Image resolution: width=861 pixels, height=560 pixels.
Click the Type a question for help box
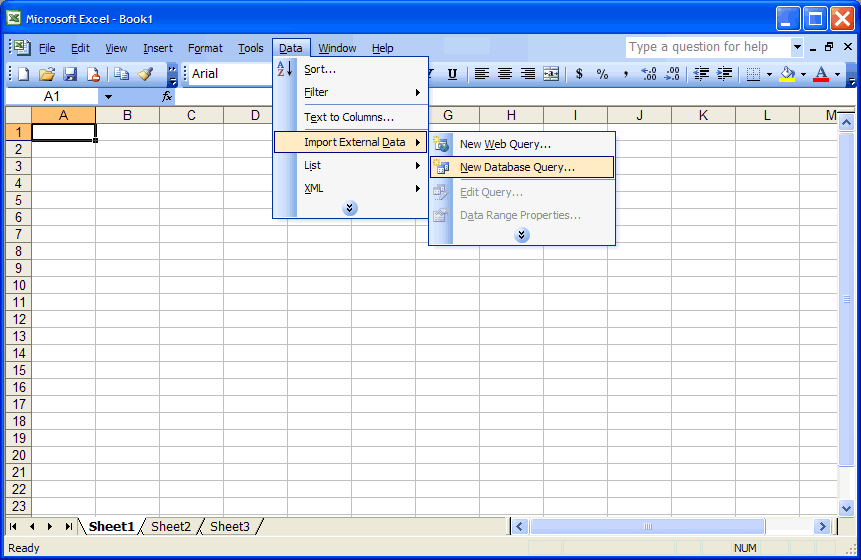[708, 47]
